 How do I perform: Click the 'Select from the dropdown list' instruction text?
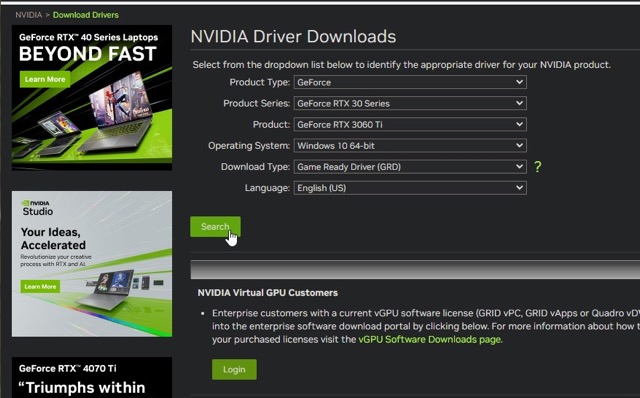point(402,65)
